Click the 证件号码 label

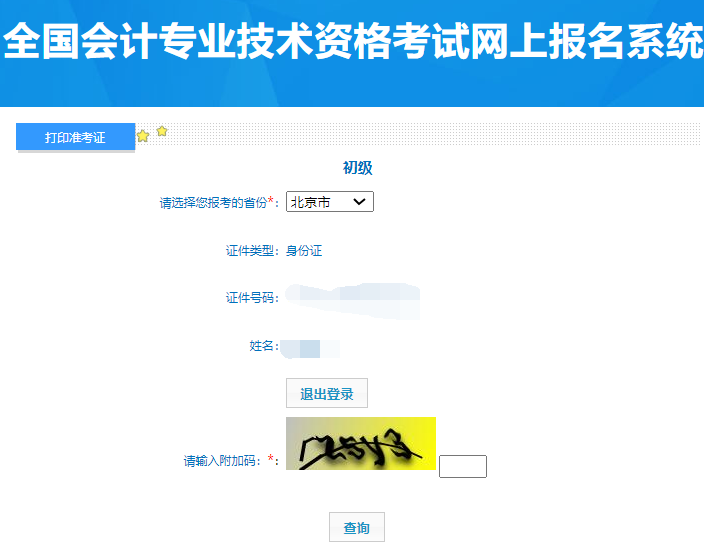pyautogui.click(x=250, y=298)
